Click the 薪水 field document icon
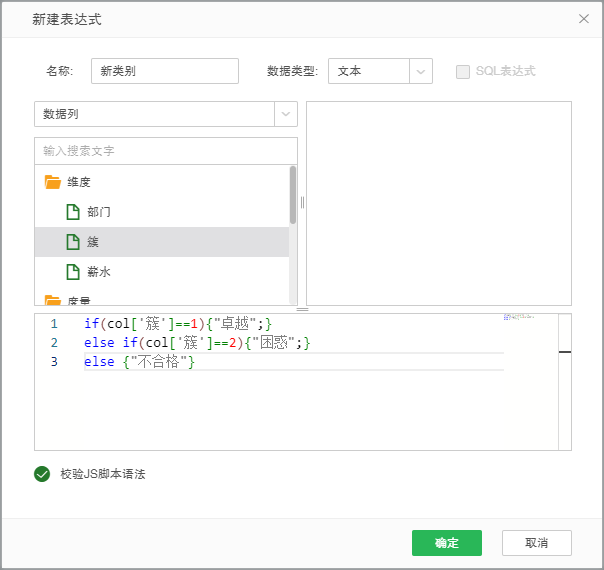The height and width of the screenshot is (570, 604). point(72,272)
